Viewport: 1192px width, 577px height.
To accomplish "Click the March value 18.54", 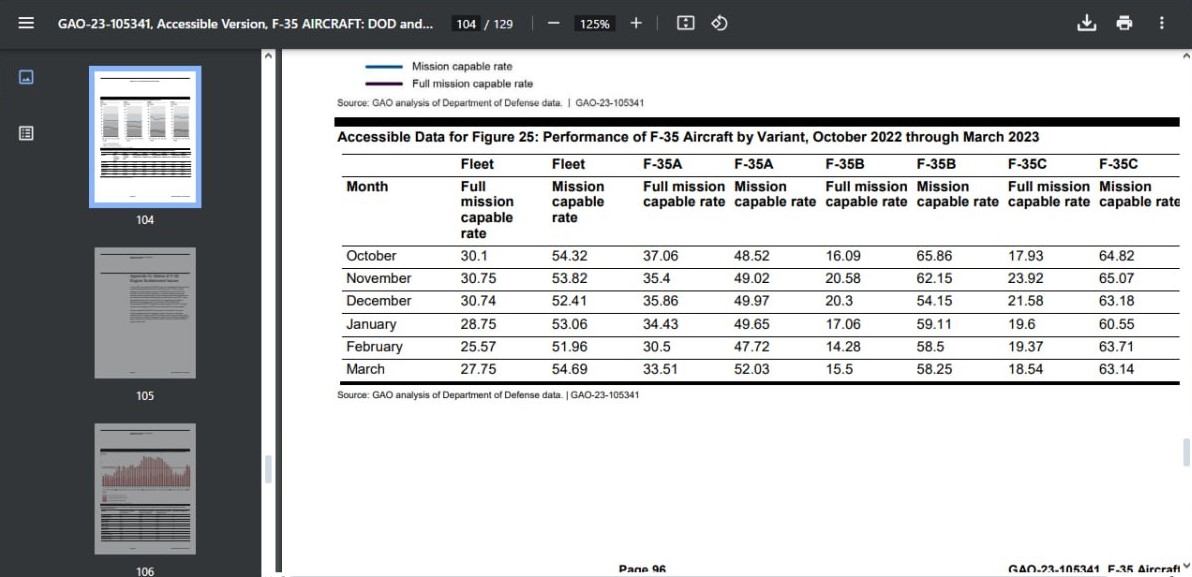I will tap(1026, 369).
